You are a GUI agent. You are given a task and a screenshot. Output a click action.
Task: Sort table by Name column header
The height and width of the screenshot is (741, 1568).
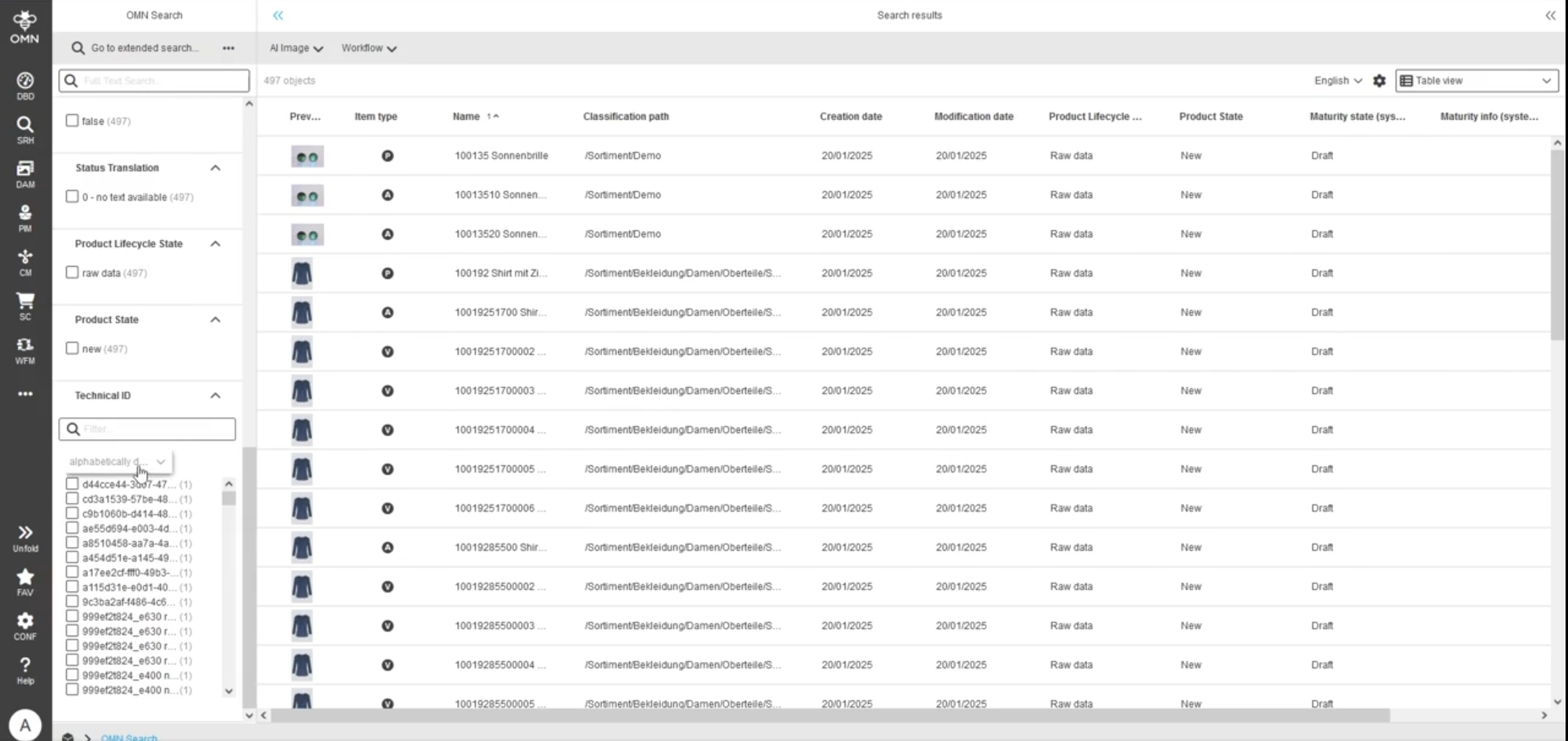467,117
